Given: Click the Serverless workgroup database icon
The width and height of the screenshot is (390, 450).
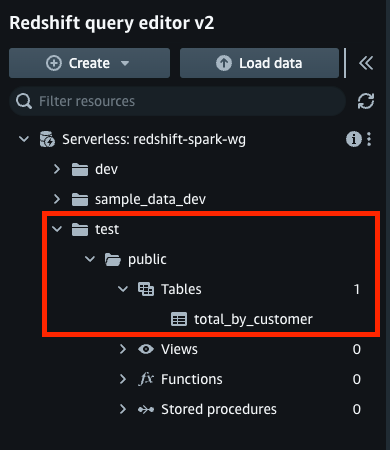Looking at the screenshot, I should point(47,139).
